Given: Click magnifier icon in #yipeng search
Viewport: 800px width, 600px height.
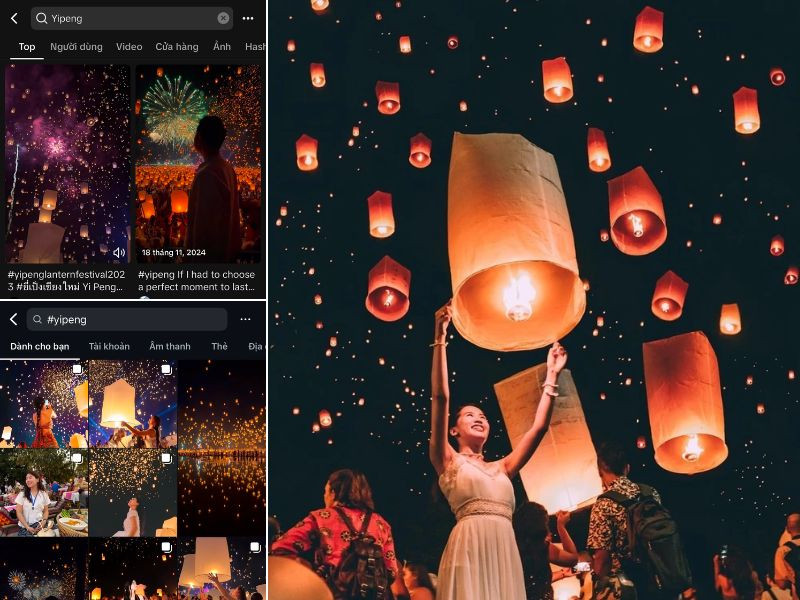Looking at the screenshot, I should pos(37,319).
